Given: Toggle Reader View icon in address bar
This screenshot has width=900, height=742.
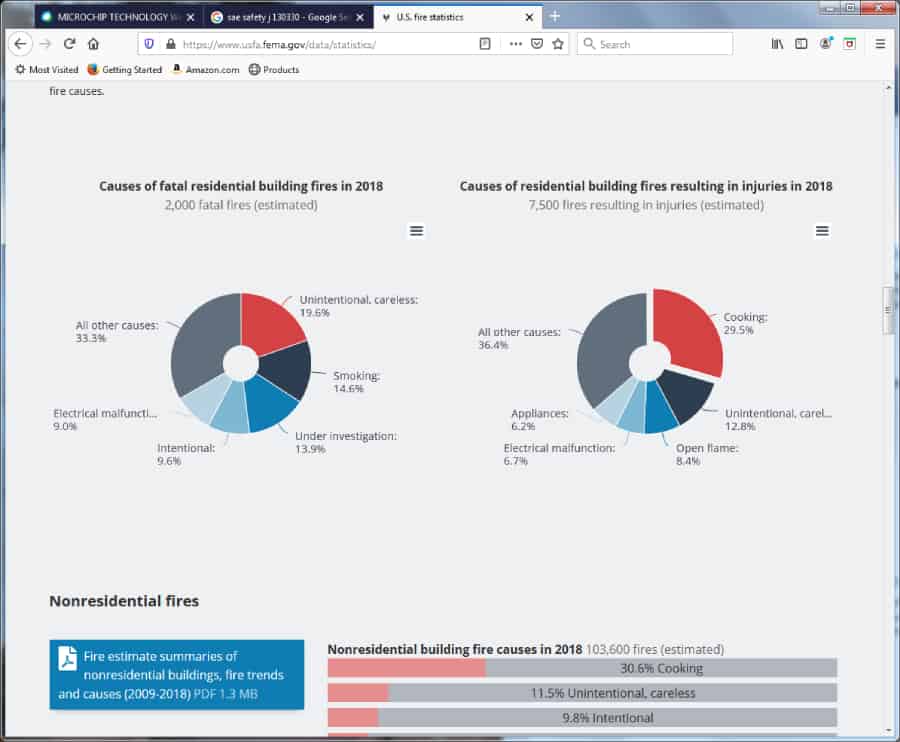Looking at the screenshot, I should (x=485, y=44).
